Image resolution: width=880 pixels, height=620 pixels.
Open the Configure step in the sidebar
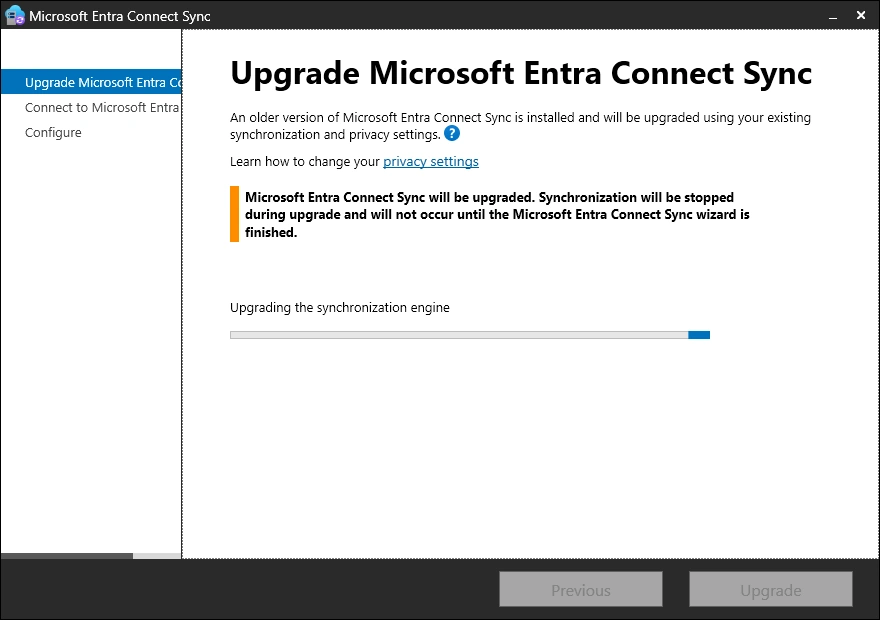54,132
